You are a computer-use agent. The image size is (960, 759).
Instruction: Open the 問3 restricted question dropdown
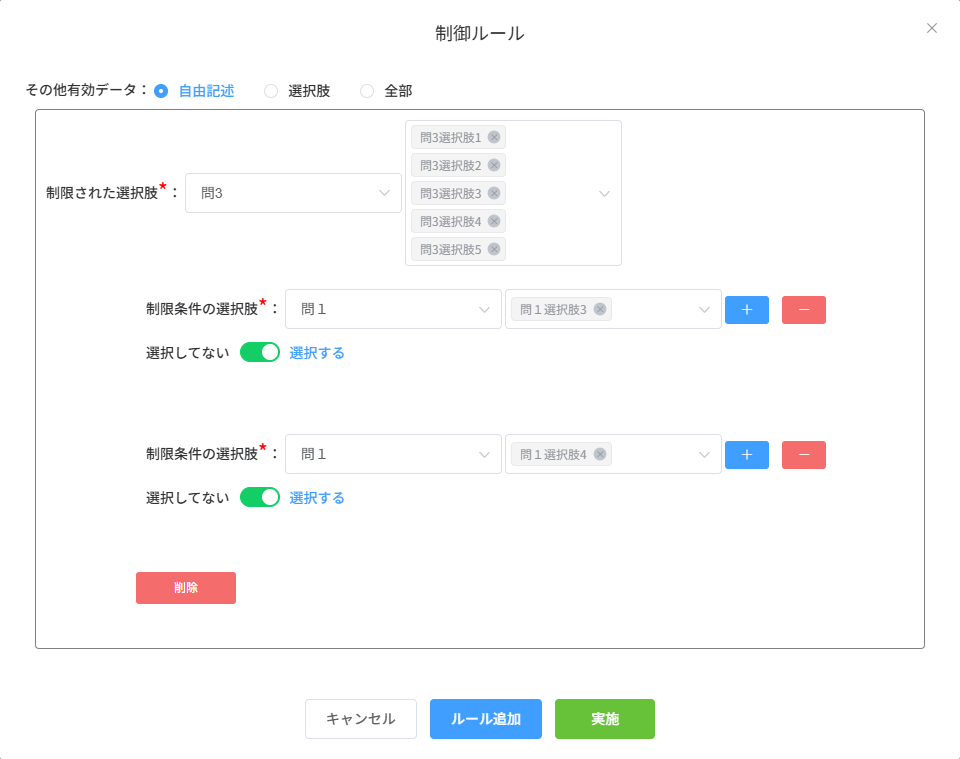point(293,193)
